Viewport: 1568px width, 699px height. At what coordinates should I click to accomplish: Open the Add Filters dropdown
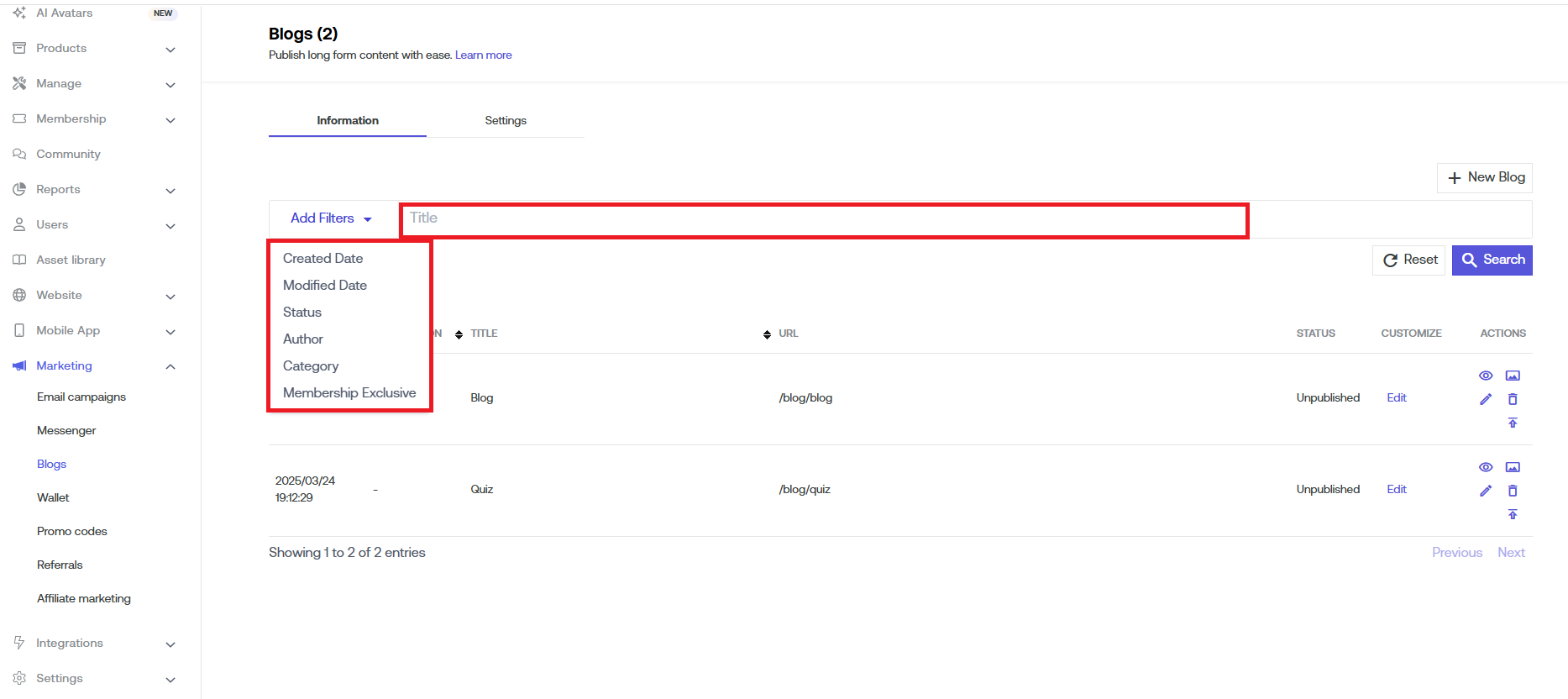[x=331, y=218]
